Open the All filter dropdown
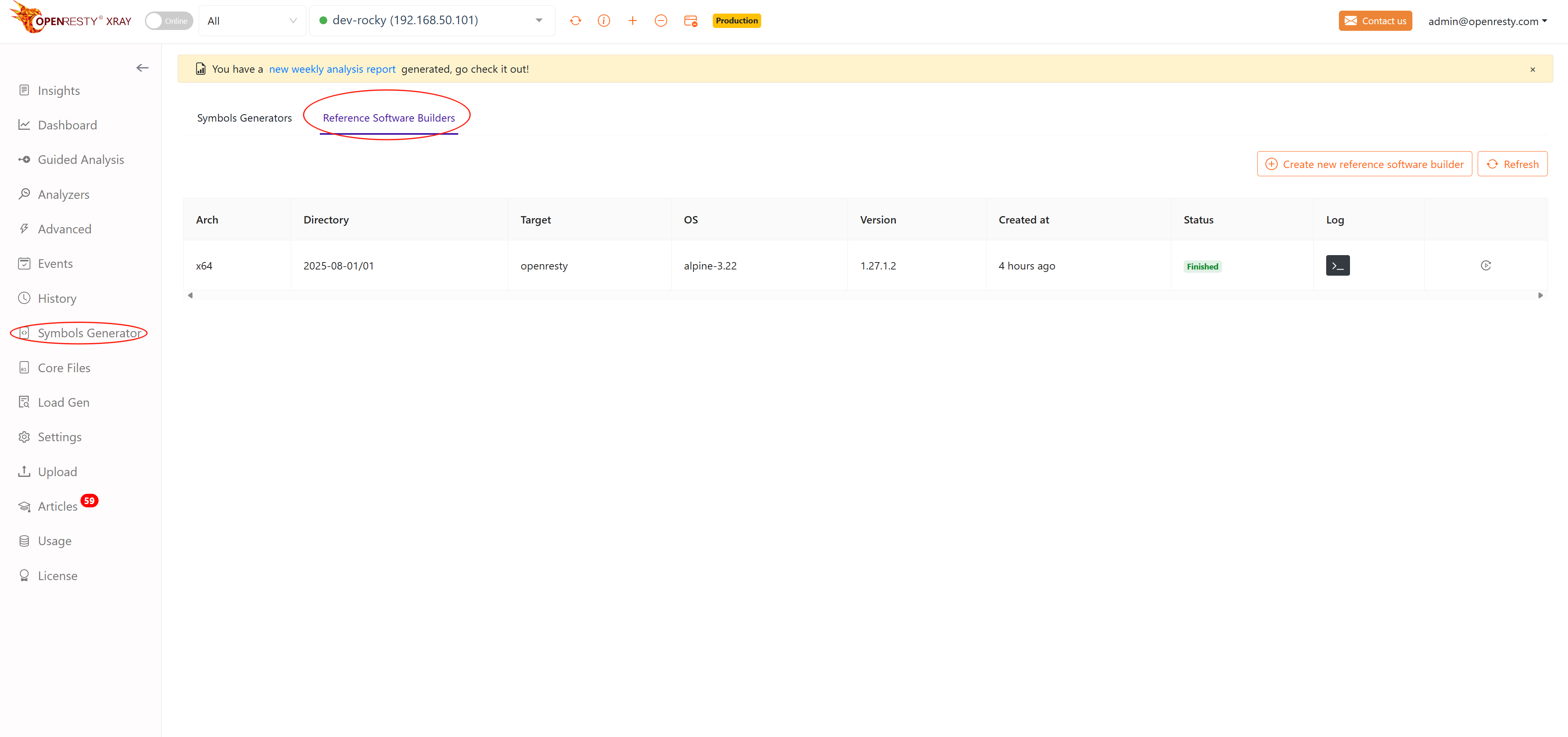 point(252,21)
